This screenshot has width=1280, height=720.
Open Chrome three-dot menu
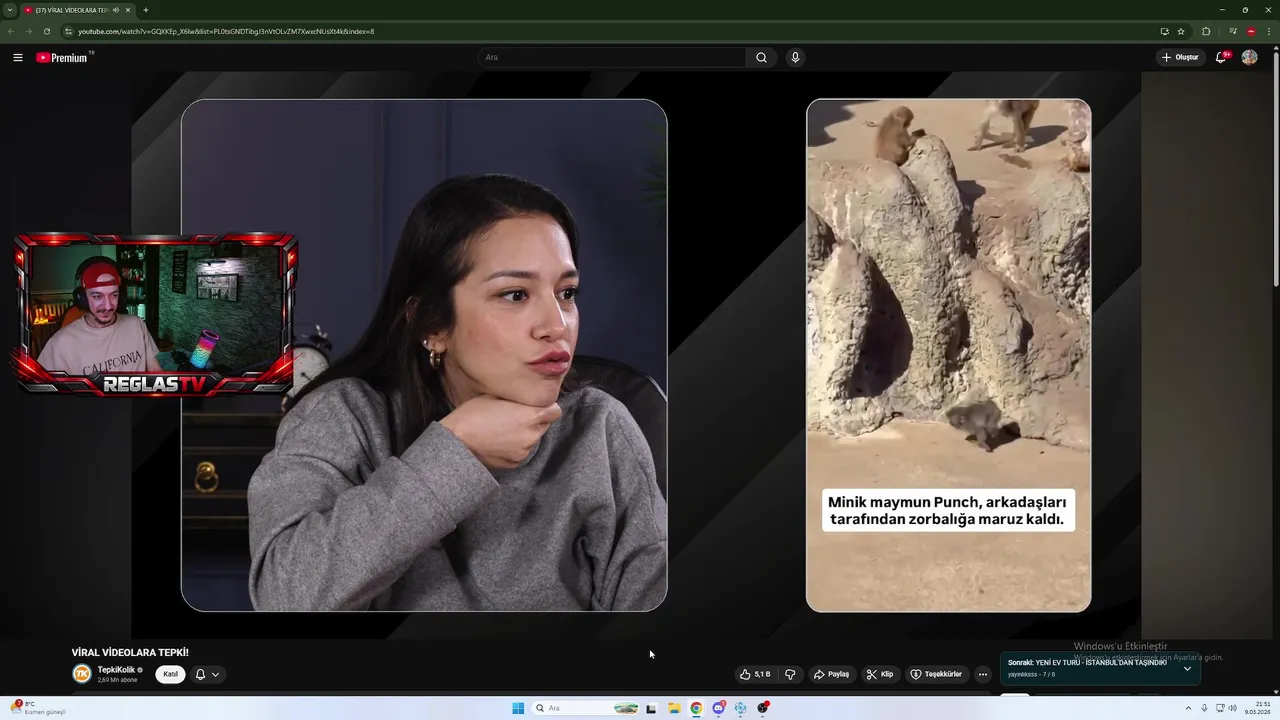pyautogui.click(x=1269, y=31)
